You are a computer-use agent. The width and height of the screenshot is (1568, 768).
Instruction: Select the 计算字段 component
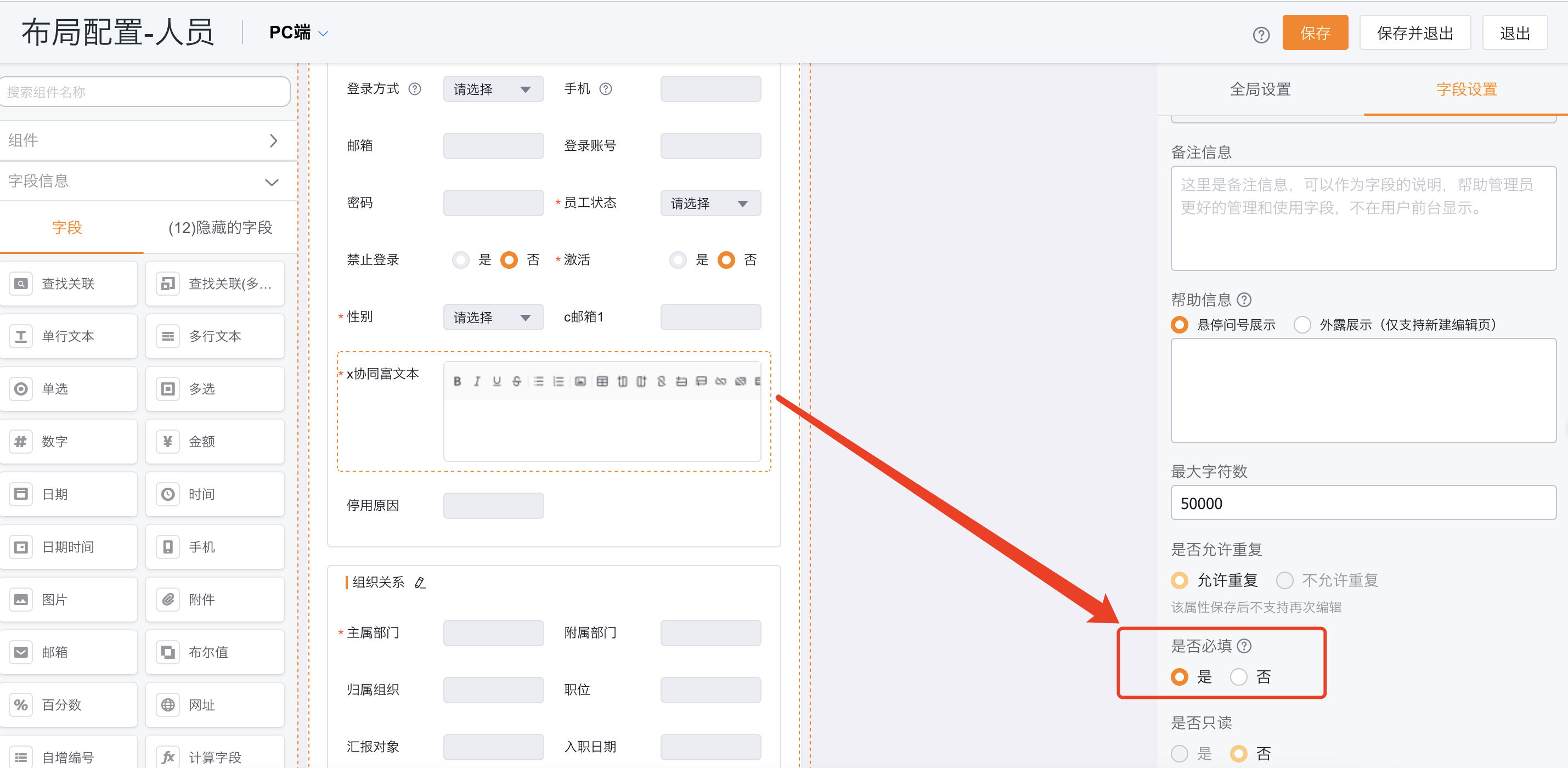215,758
